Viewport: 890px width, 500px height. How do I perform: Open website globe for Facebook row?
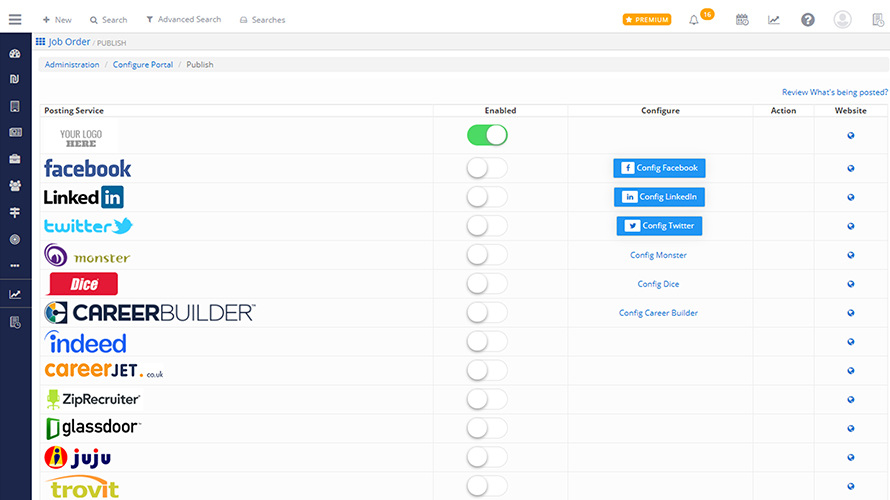click(851, 168)
